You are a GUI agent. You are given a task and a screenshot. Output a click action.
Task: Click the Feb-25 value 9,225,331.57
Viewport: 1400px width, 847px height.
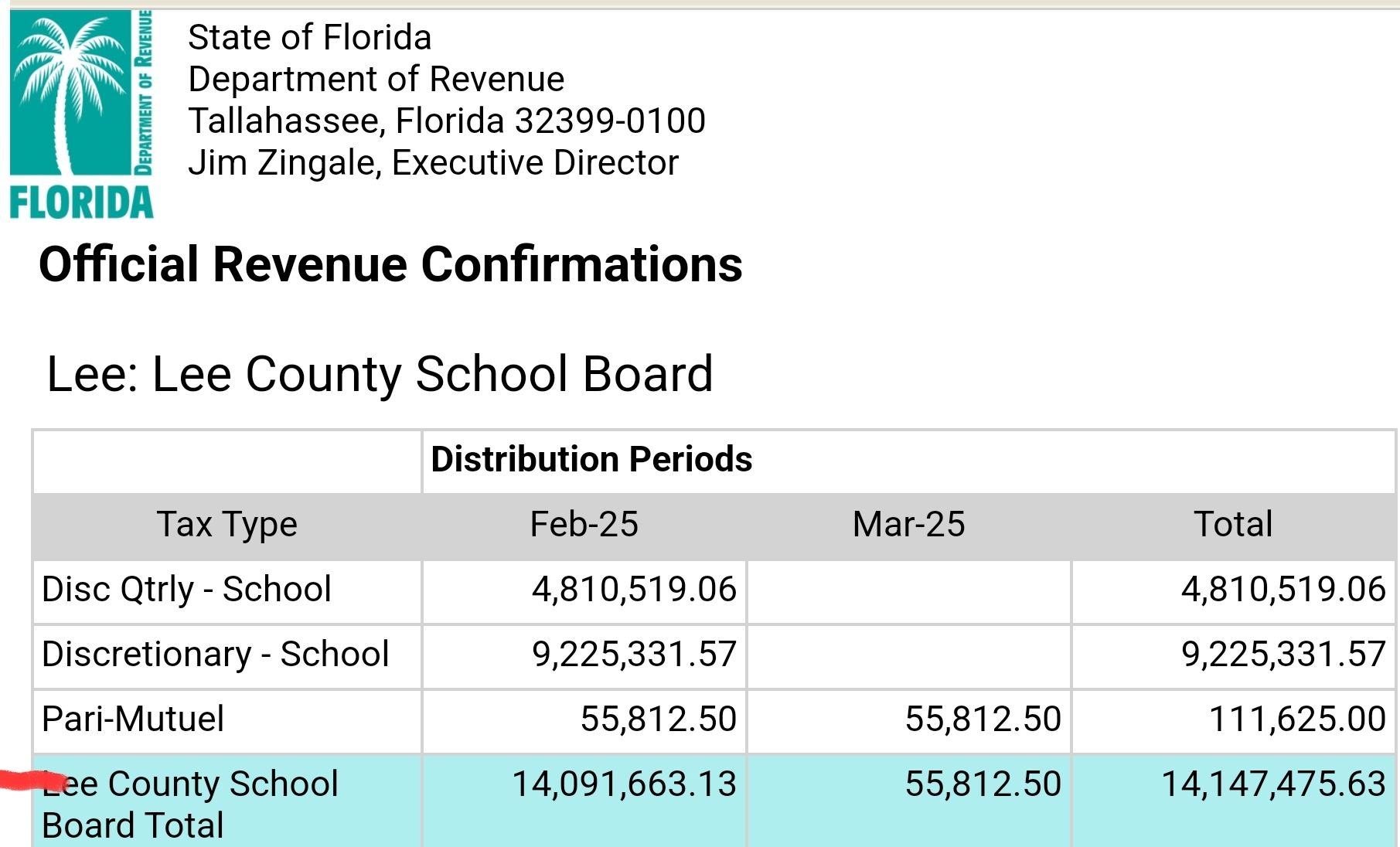click(x=634, y=655)
